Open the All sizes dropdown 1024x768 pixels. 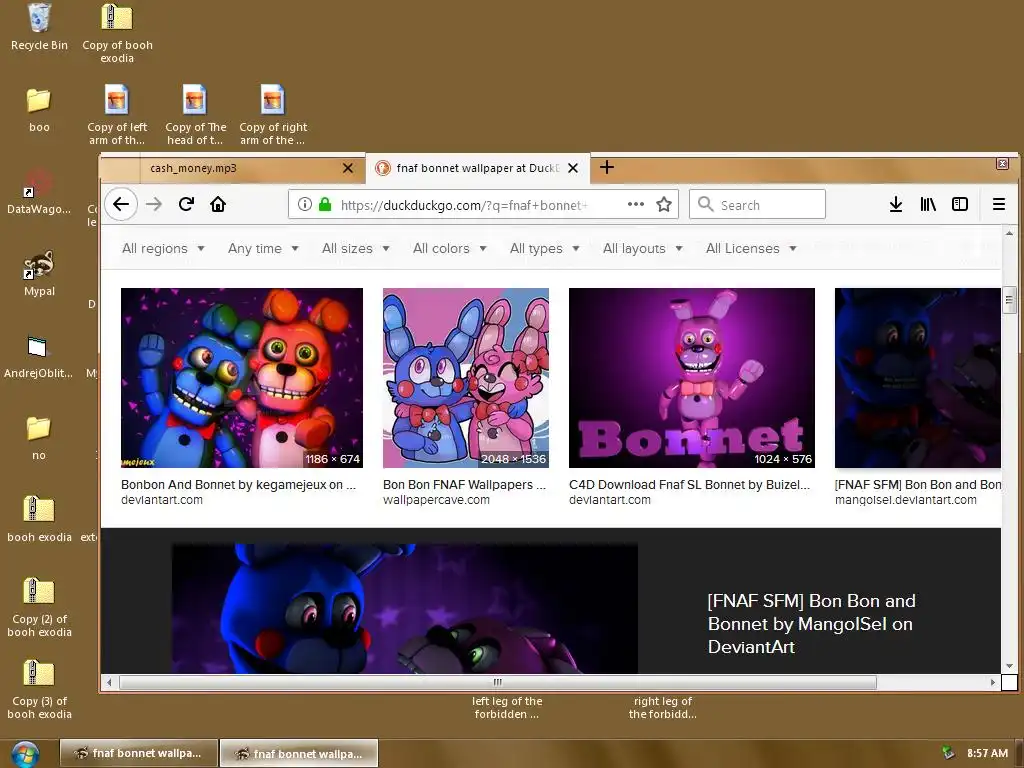point(355,248)
